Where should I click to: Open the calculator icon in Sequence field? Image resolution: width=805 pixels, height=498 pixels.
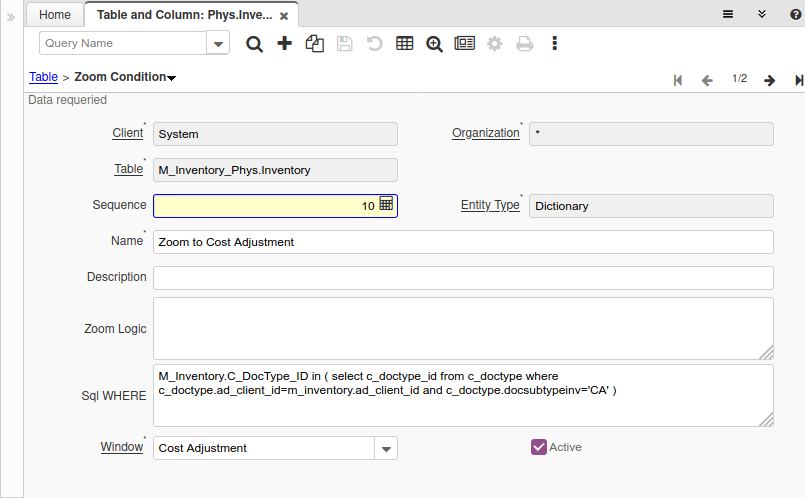(387, 205)
